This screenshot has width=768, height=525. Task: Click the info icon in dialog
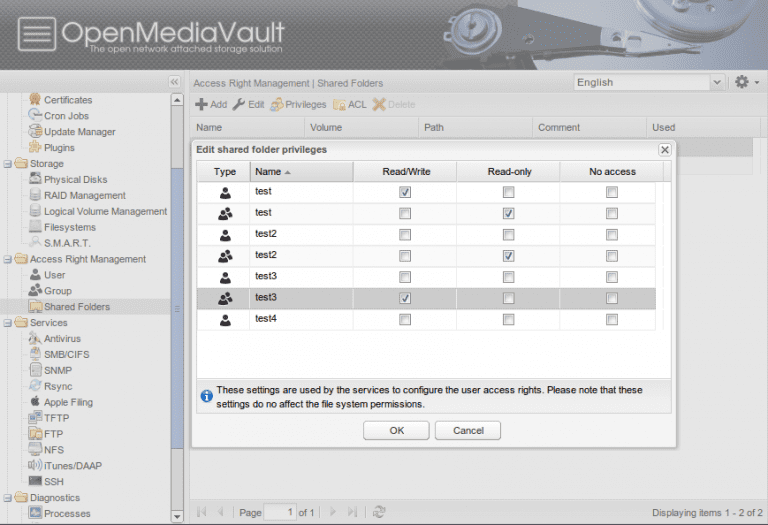click(x=206, y=396)
